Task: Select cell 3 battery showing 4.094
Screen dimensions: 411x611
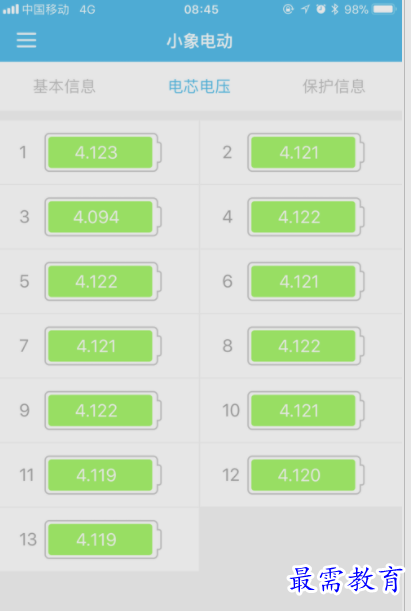Action: [103, 217]
